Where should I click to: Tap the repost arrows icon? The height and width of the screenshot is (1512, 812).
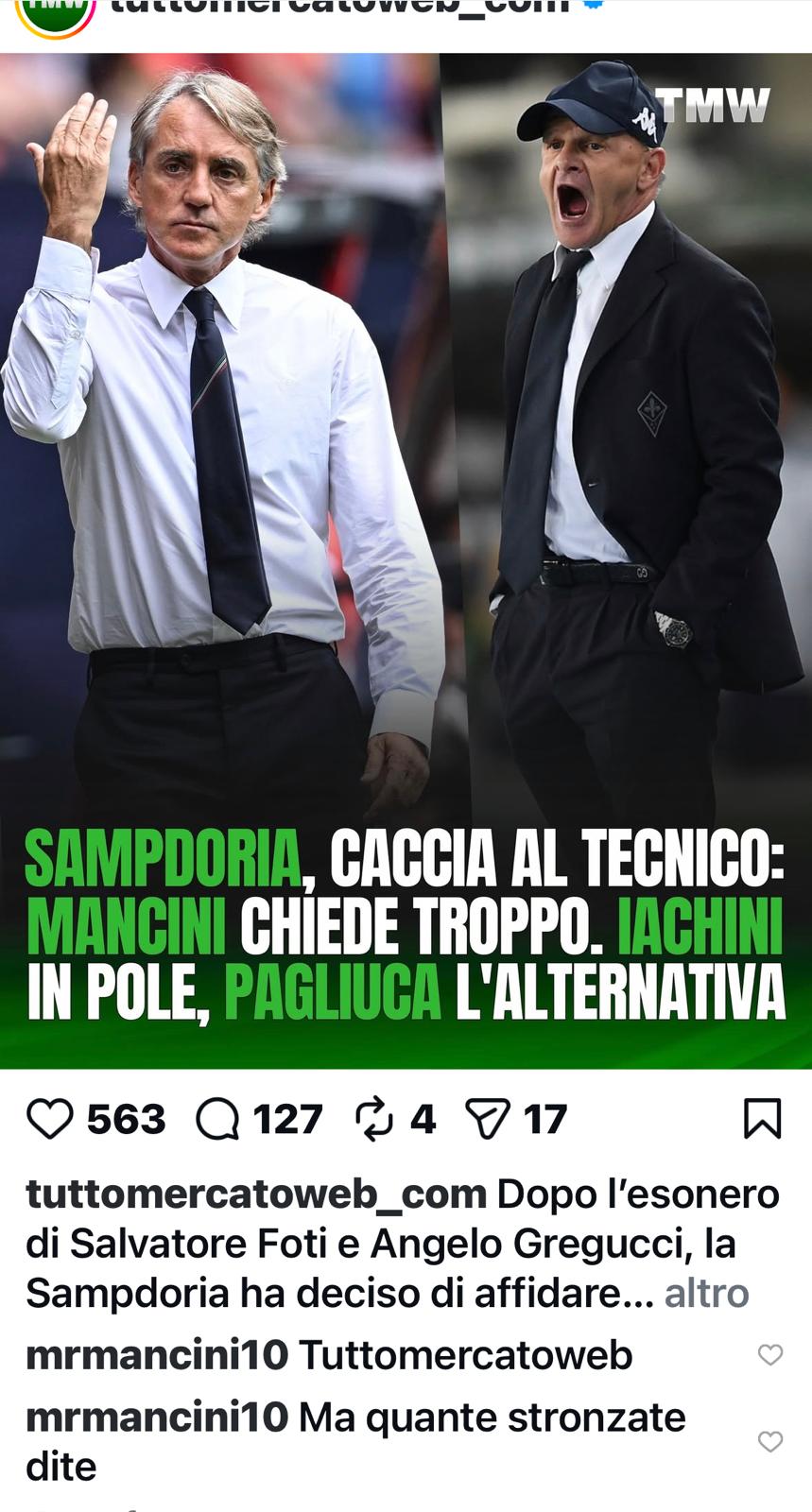pyautogui.click(x=373, y=1120)
